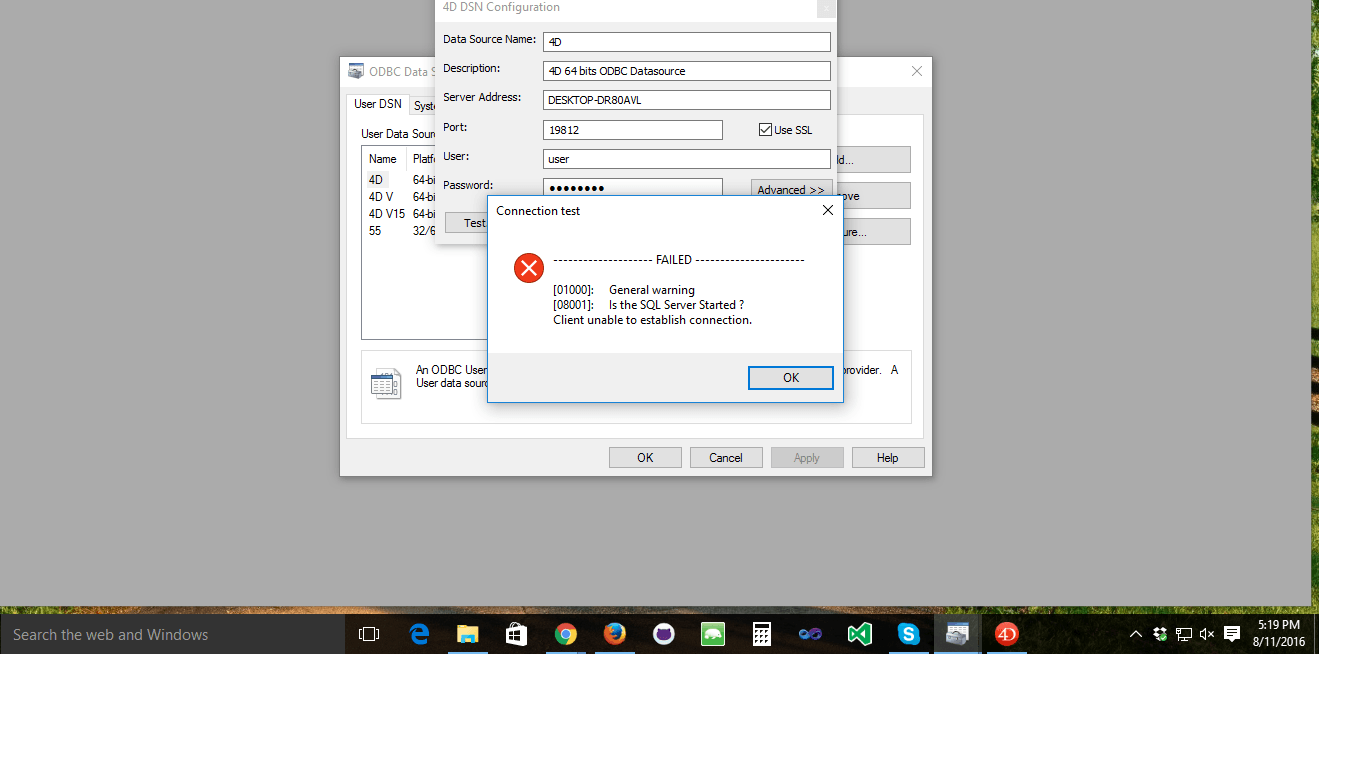1366x768 pixels.
Task: Click the Data Source Name field
Action: coord(686,42)
